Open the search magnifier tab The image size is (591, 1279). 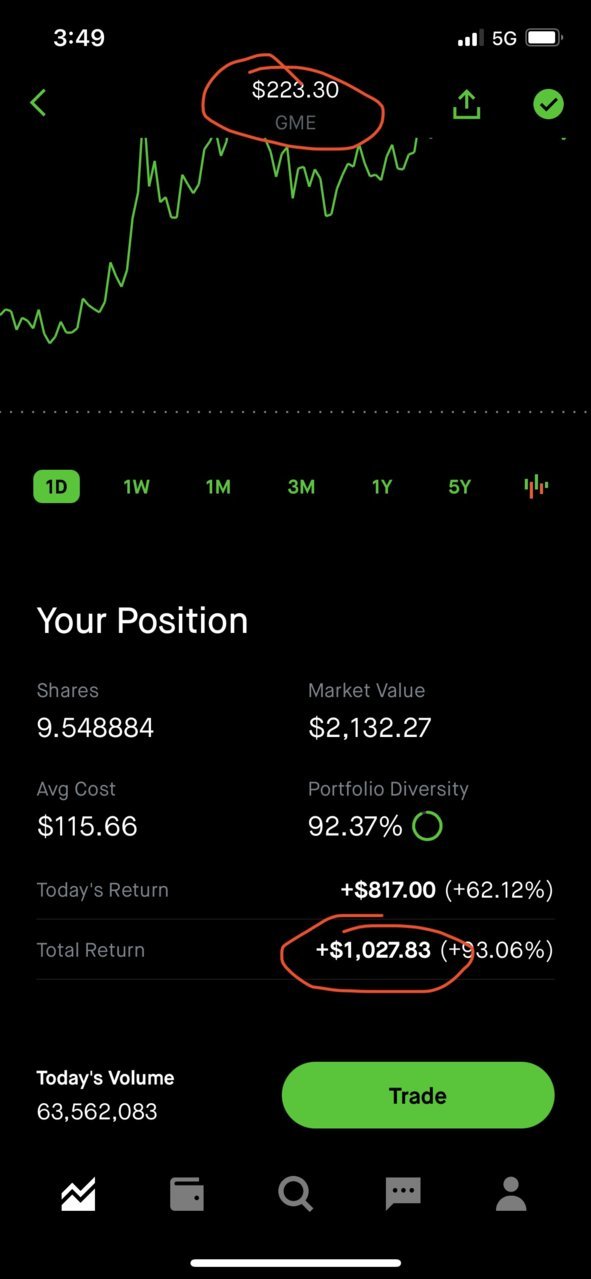[295, 1194]
